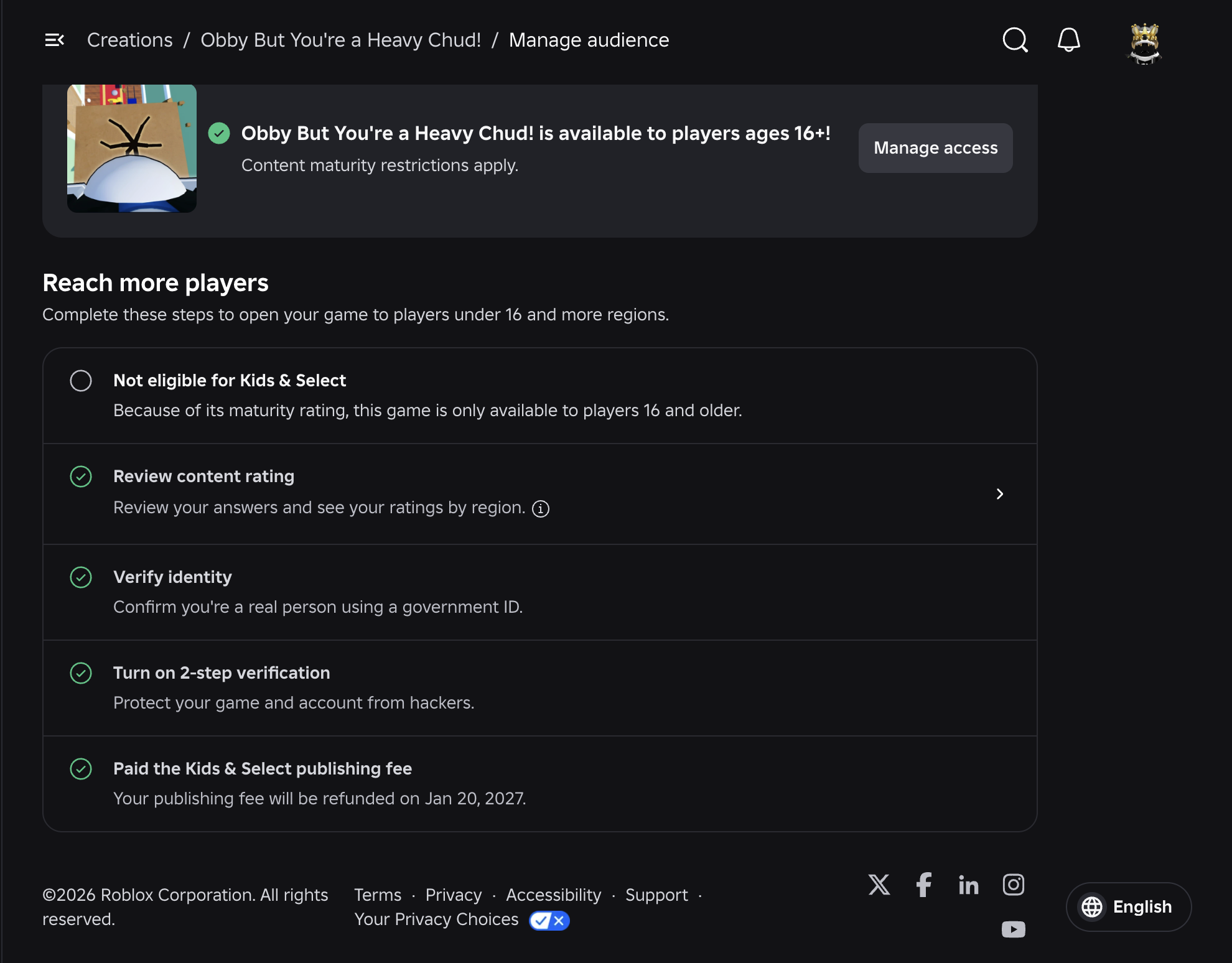Click Content maturity restrictions apply text
Screen dimensions: 1232x963
(380, 165)
